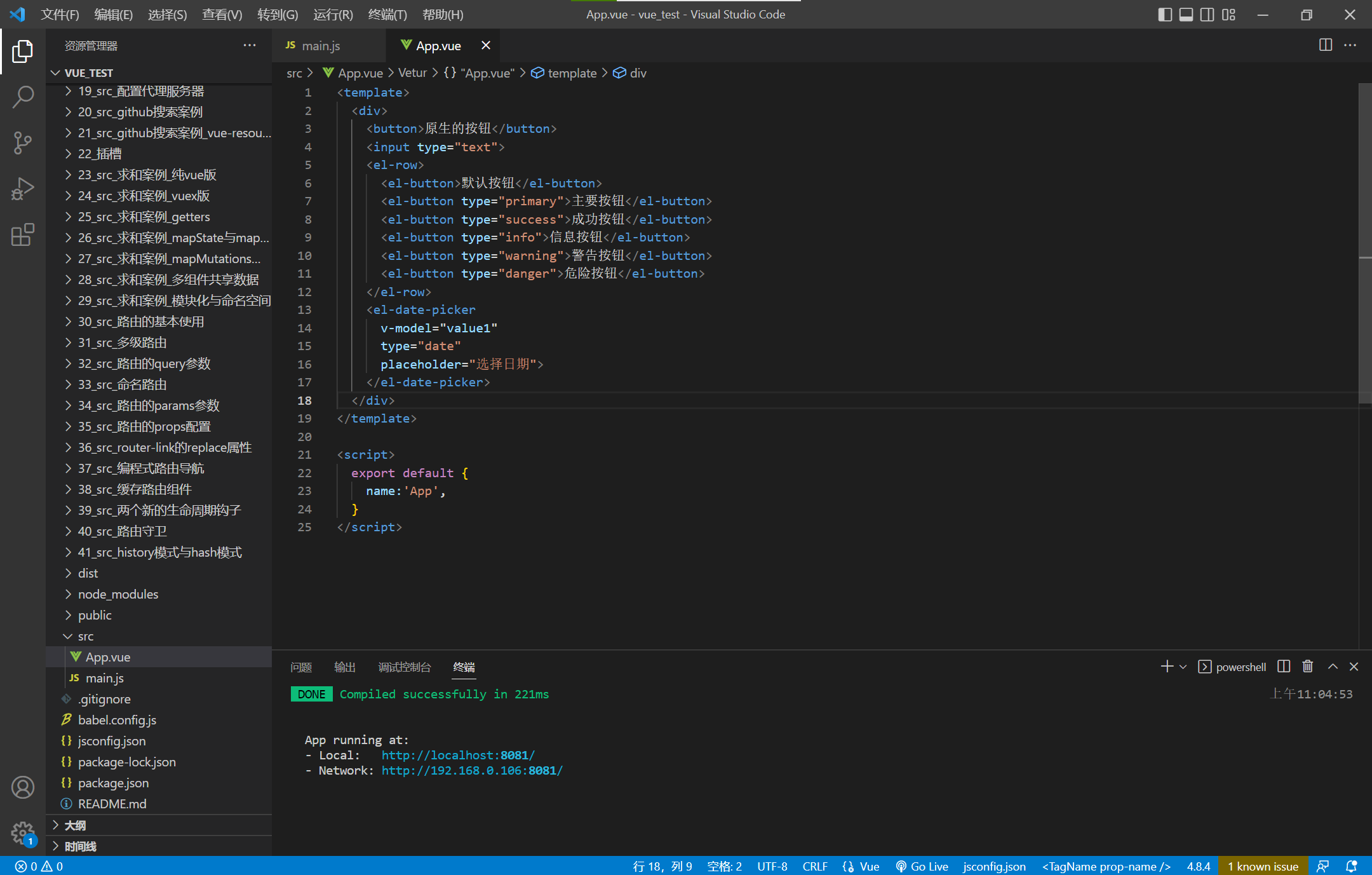Toggle bottom panel visibility
The width and height of the screenshot is (1372, 875).
coord(1186,14)
